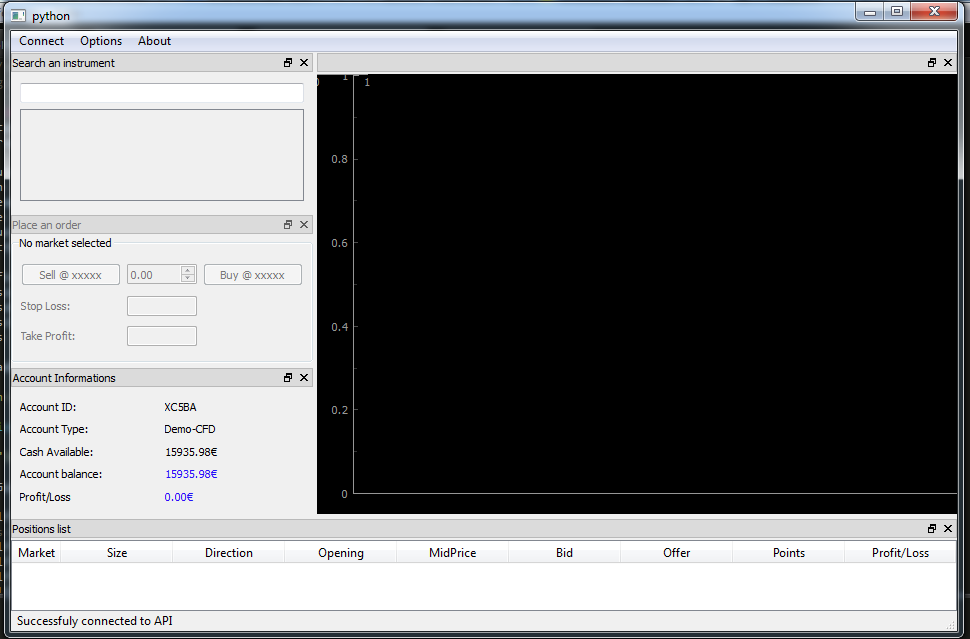Float the Search an instrument panel
The width and height of the screenshot is (970, 639).
[x=288, y=62]
